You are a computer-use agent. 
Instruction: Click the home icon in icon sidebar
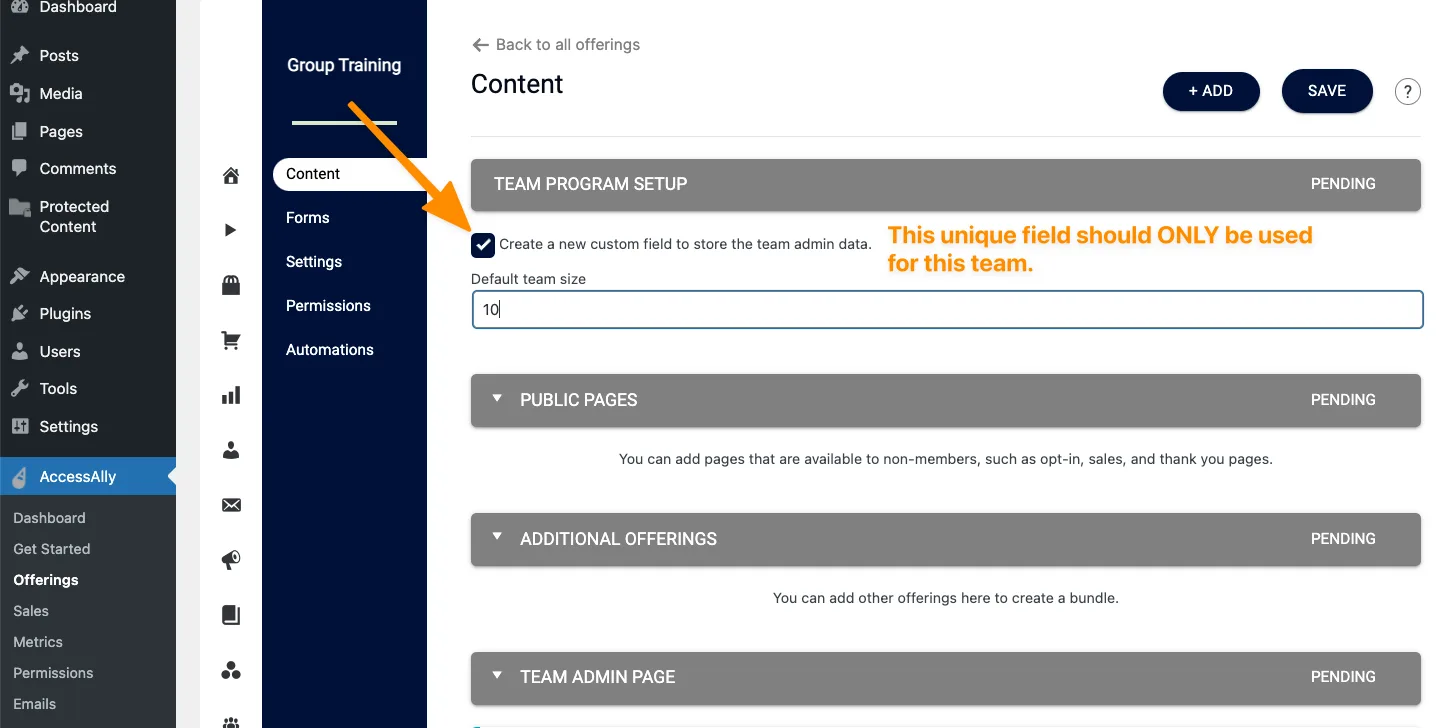click(231, 177)
